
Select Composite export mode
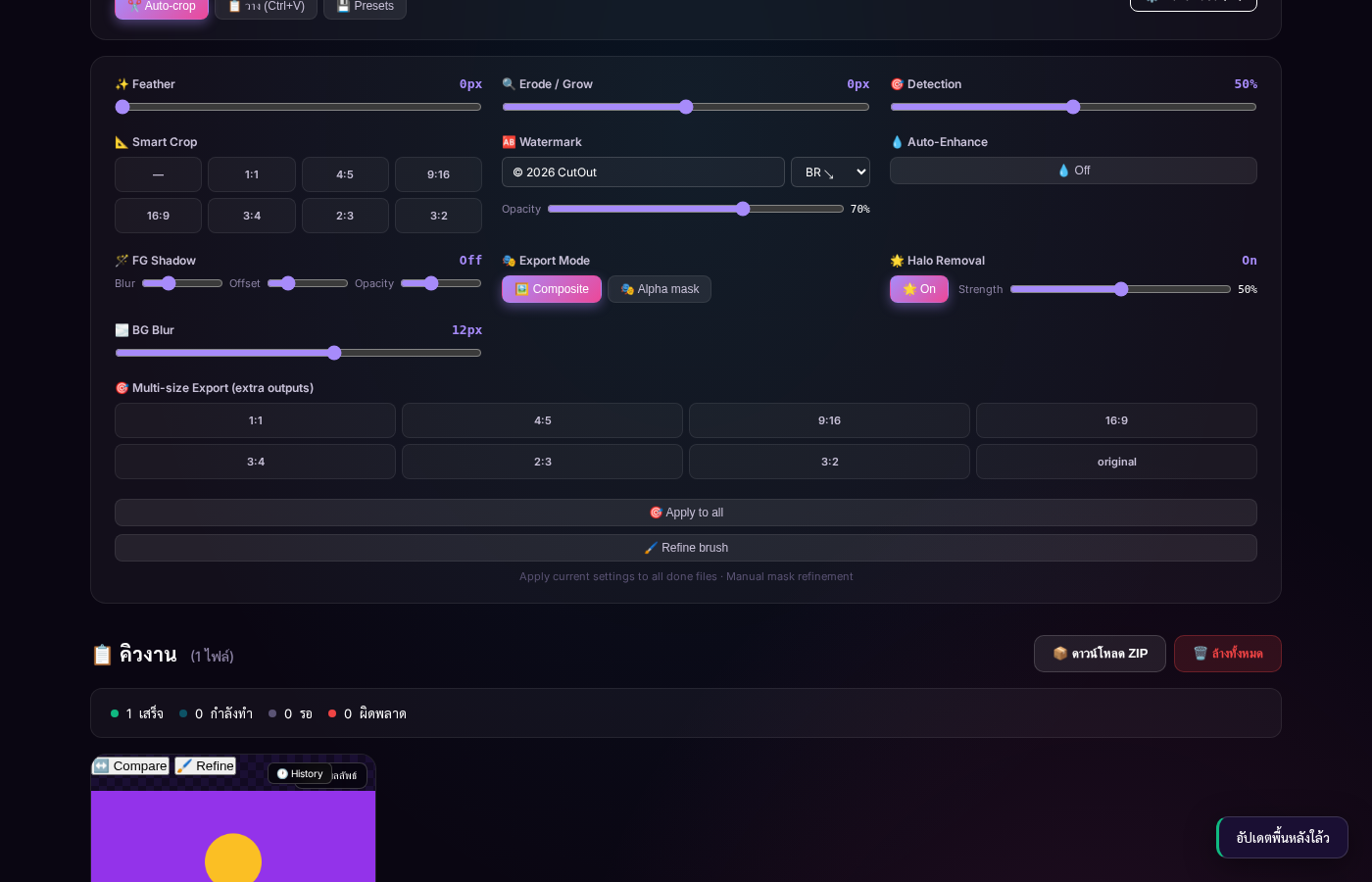[x=552, y=289]
